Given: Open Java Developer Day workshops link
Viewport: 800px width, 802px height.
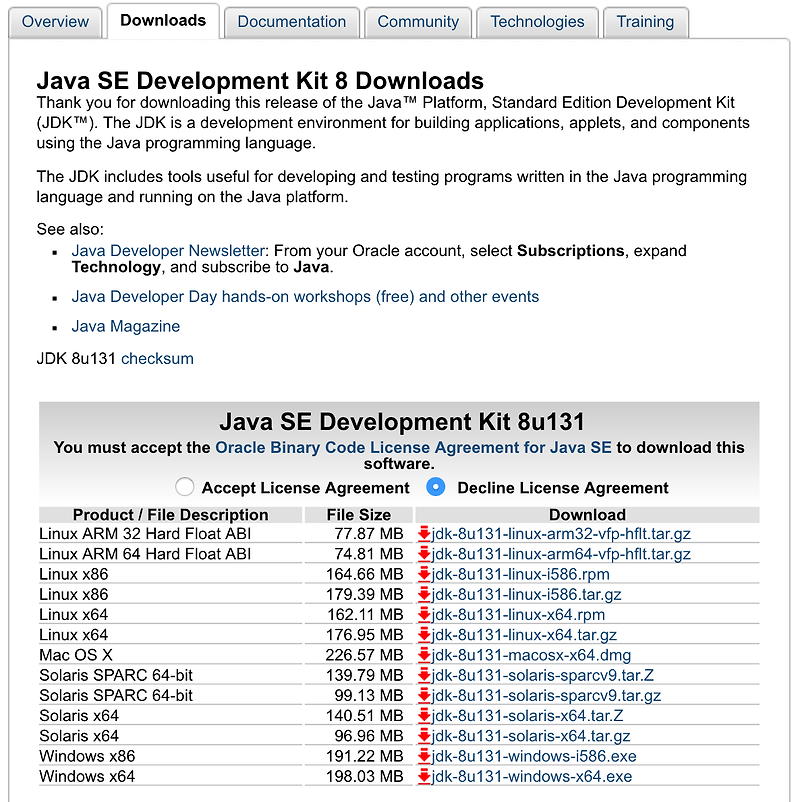Looking at the screenshot, I should coord(305,297).
